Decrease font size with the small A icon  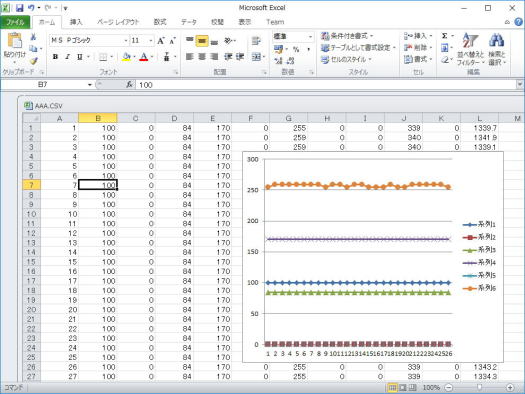coord(172,41)
